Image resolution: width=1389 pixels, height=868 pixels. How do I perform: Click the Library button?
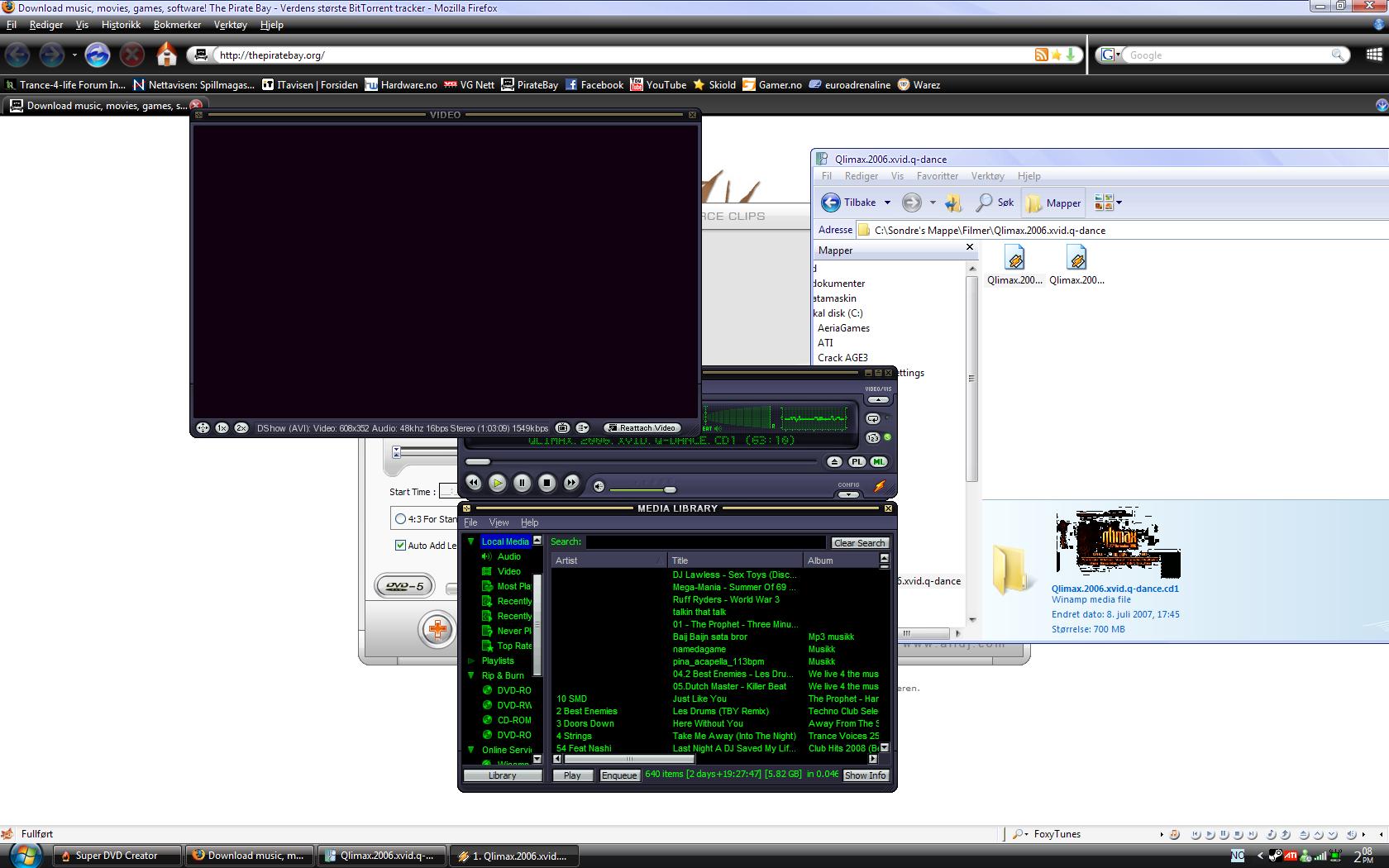pyautogui.click(x=502, y=775)
